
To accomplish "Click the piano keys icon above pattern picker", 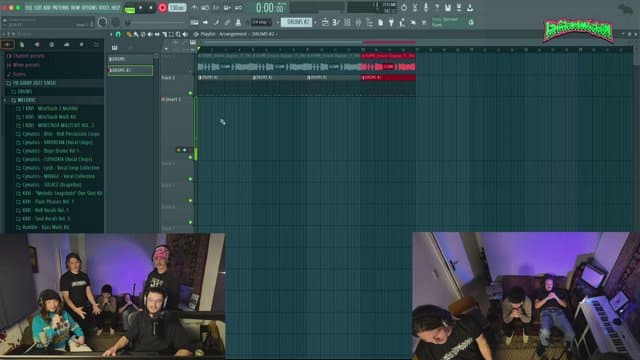I will (x=115, y=48).
